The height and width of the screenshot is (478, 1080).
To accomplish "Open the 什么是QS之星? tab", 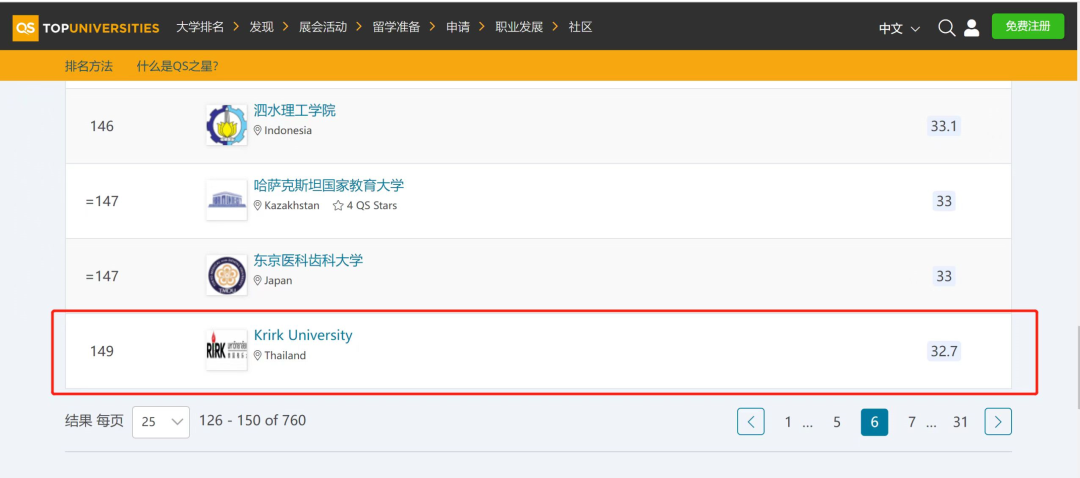I will coord(178,66).
